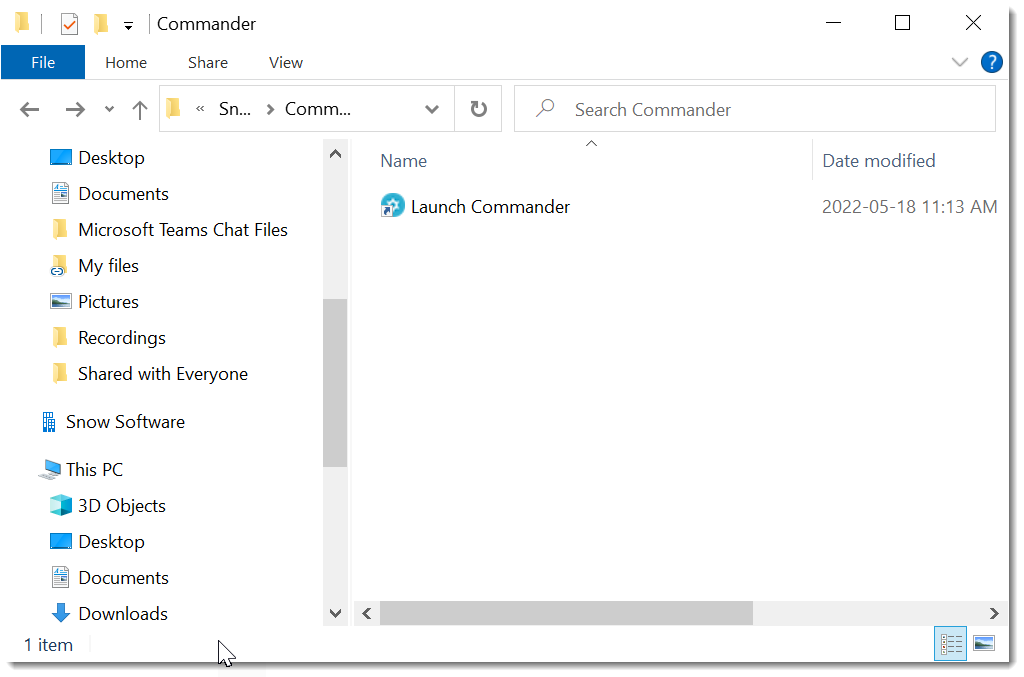Expand breadcrumb arrow after Sn...
This screenshot has height=677, width=1024.
click(x=270, y=110)
